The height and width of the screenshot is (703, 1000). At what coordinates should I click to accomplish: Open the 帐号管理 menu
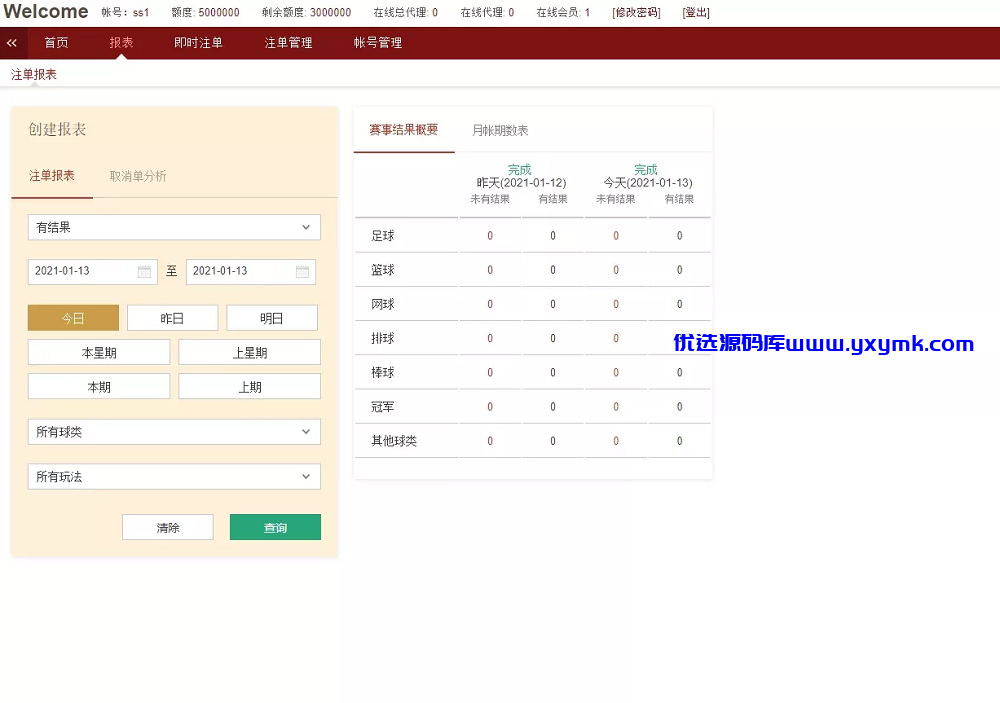click(378, 43)
